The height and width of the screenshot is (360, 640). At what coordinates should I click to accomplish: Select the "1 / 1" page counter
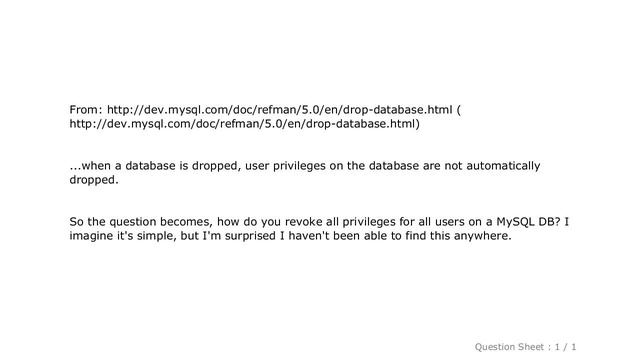coord(565,347)
